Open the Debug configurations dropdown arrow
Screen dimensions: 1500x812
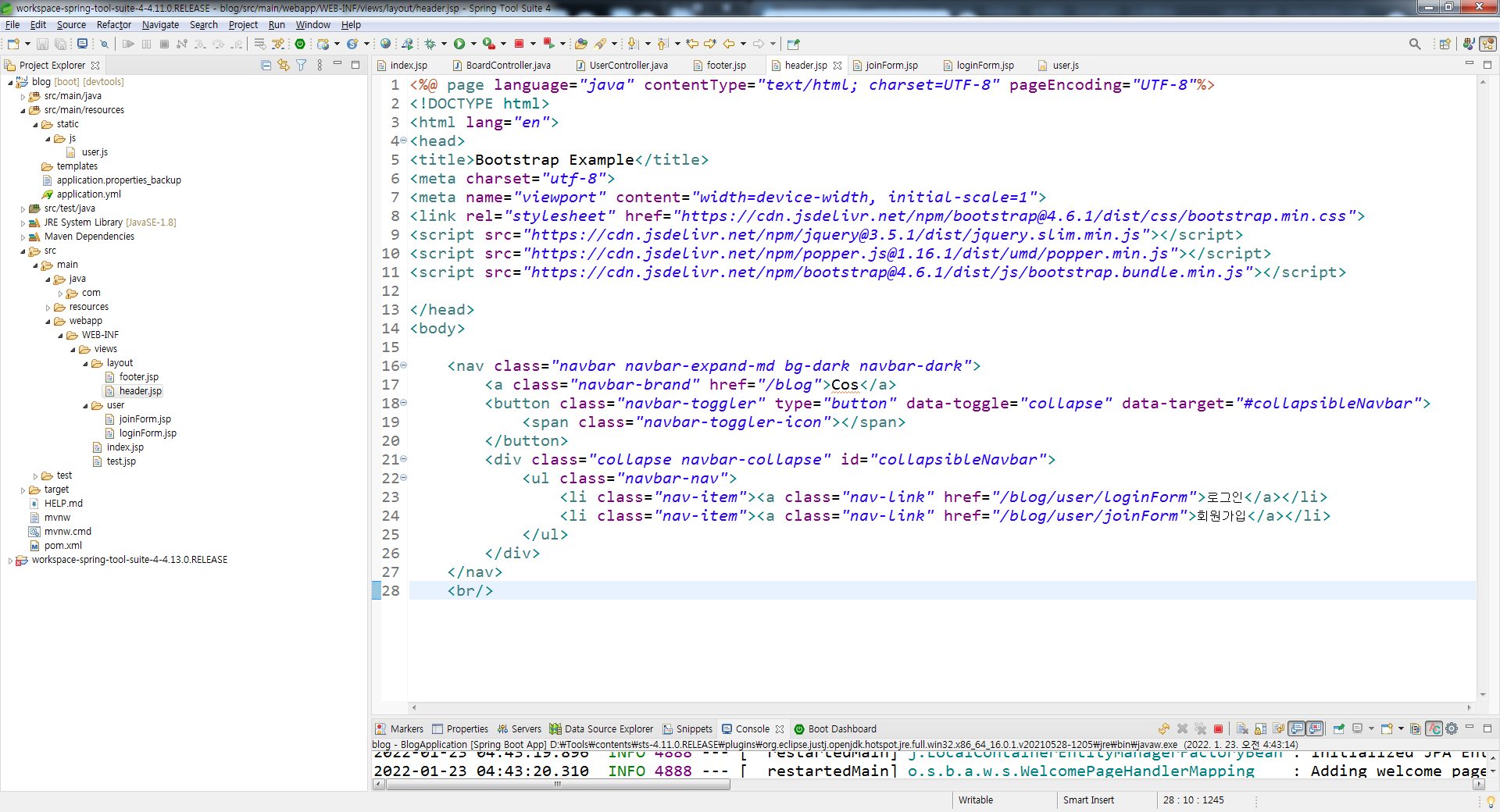coord(444,44)
